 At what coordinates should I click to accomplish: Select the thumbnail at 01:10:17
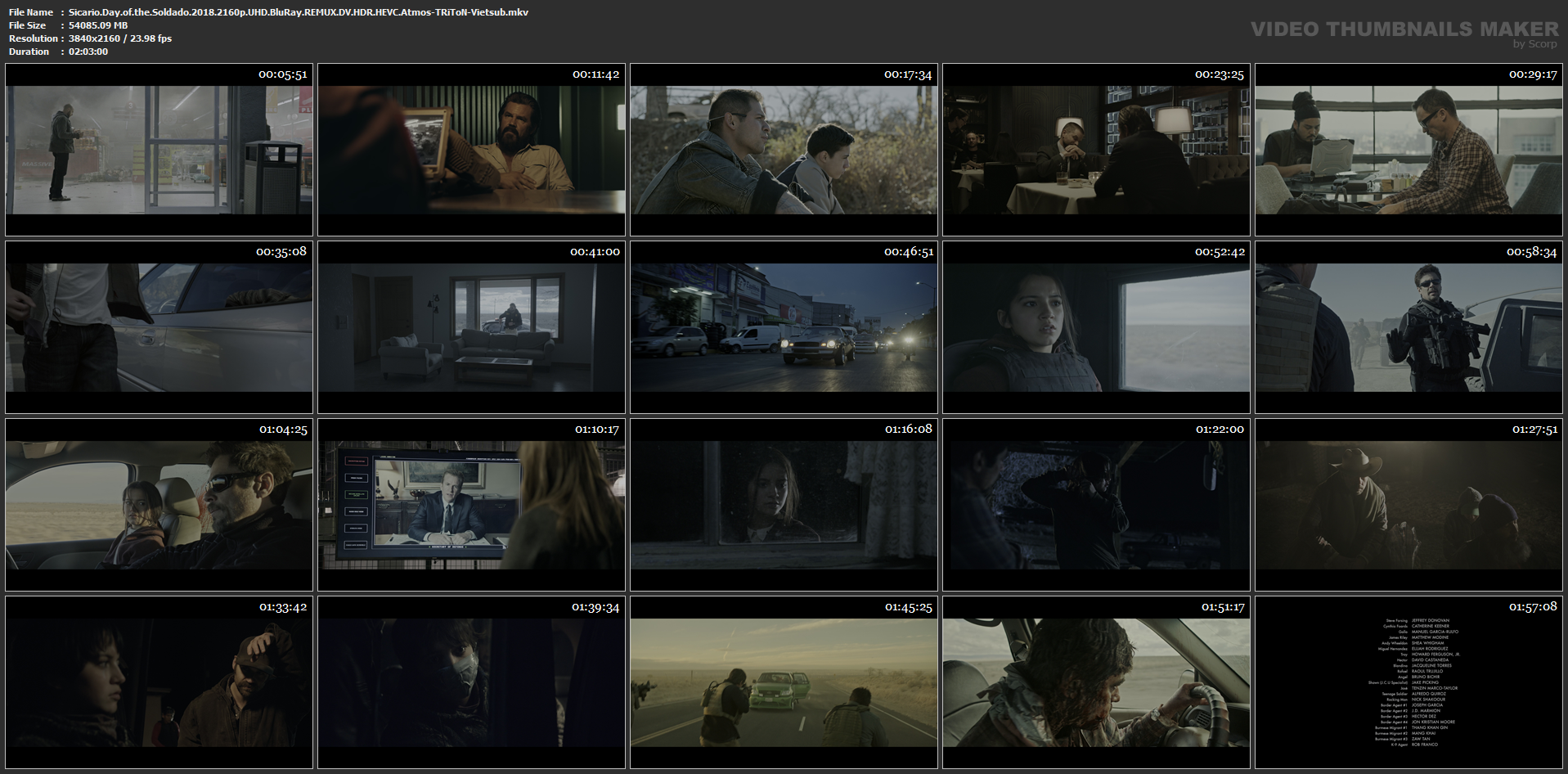click(x=471, y=505)
